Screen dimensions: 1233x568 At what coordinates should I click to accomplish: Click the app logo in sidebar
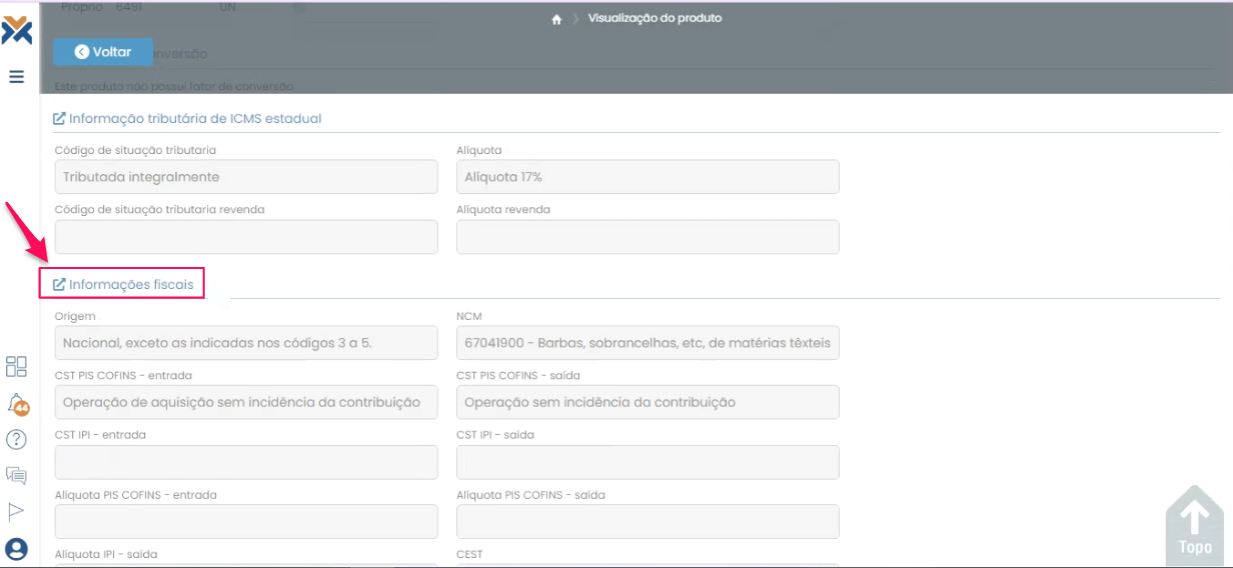(x=16, y=31)
